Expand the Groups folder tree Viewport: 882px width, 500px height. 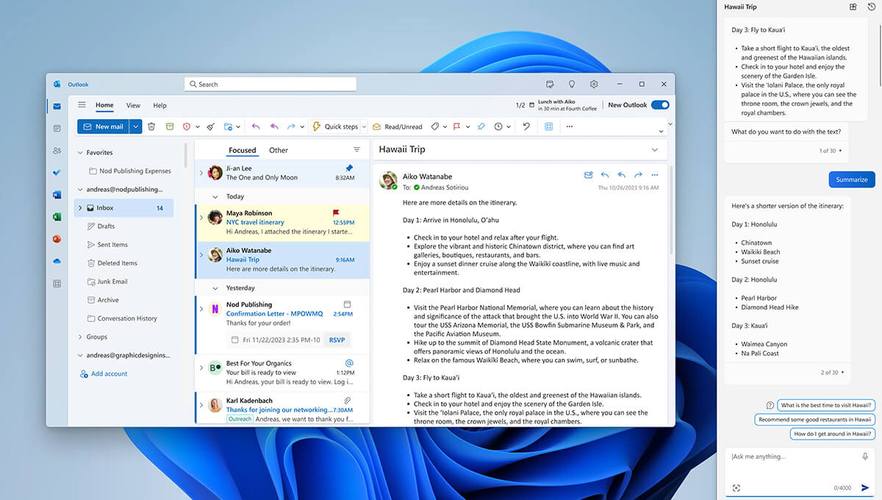(80, 337)
